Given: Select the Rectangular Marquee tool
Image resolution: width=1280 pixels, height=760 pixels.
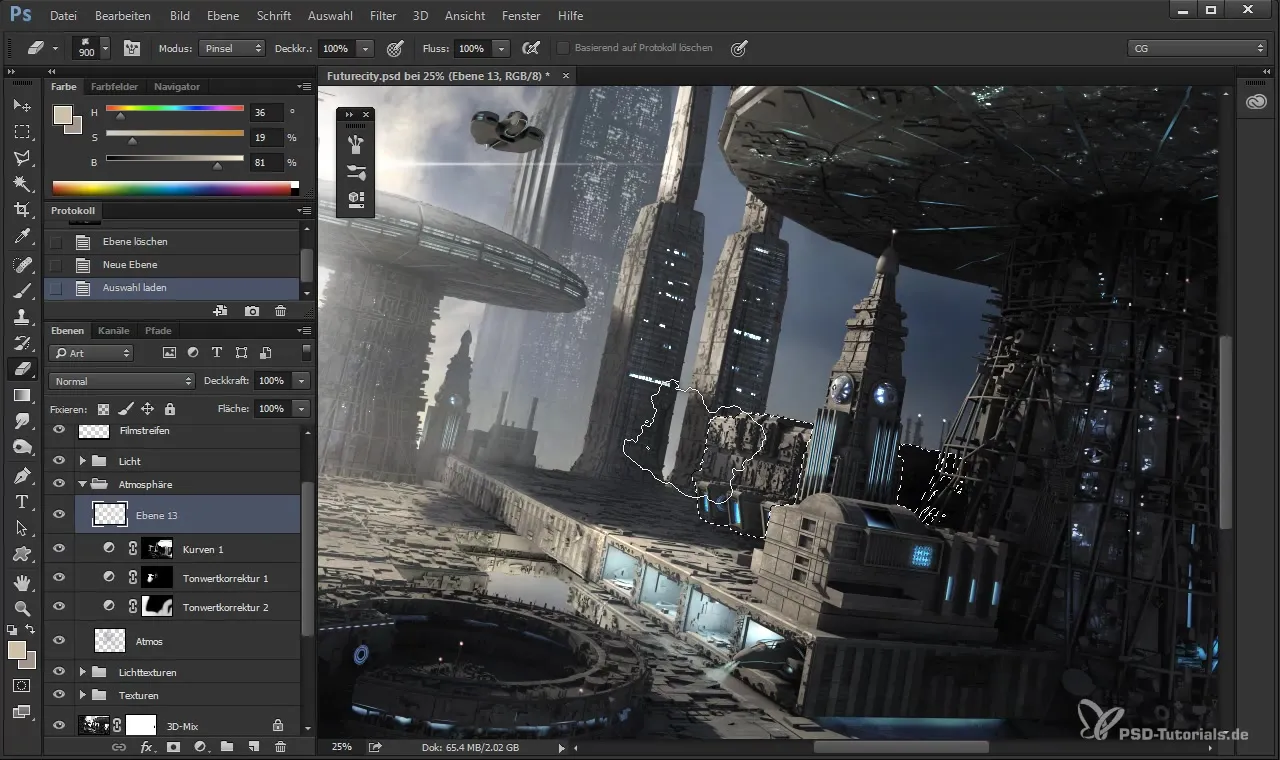Looking at the screenshot, I should [21, 131].
